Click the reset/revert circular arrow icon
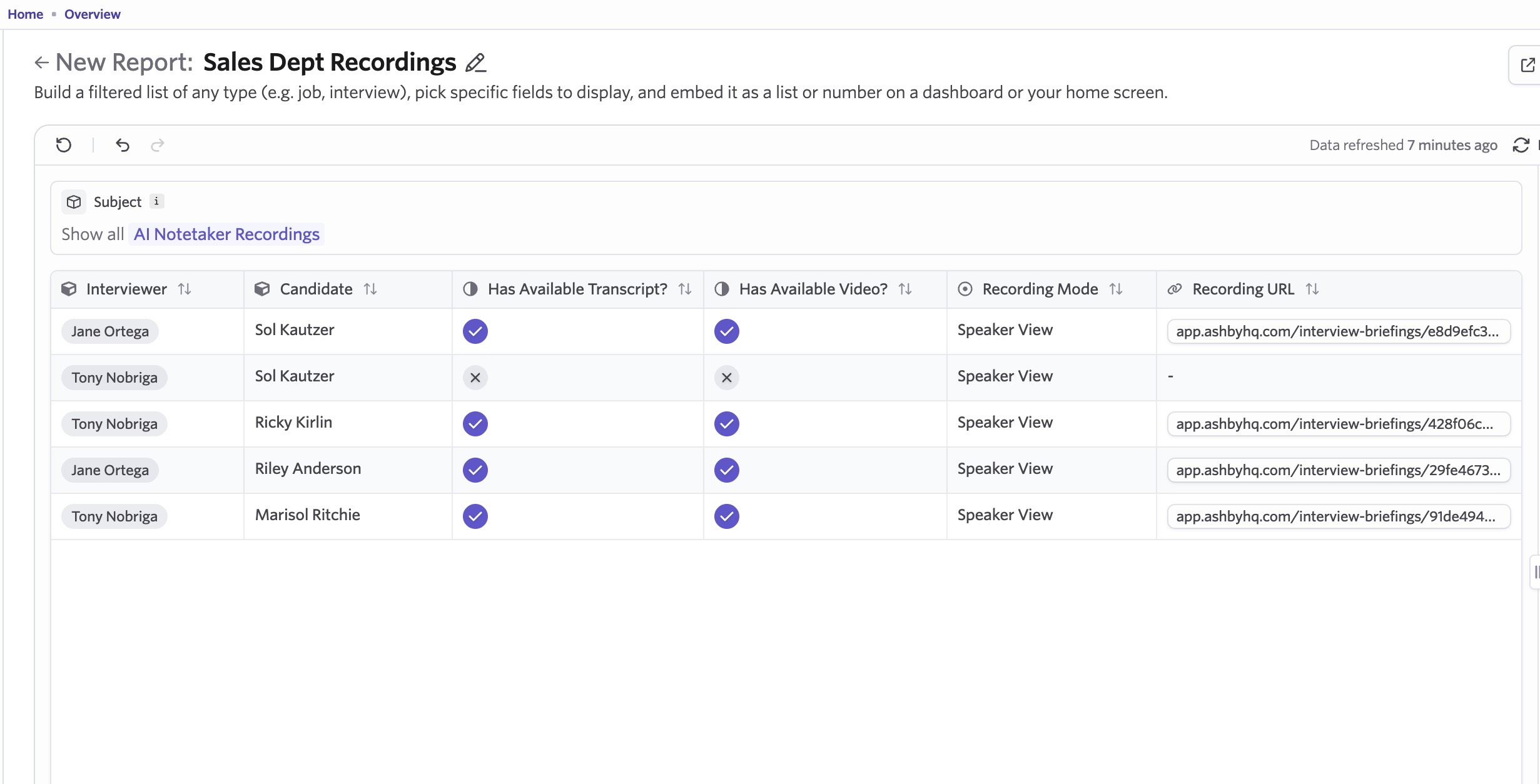 [64, 145]
